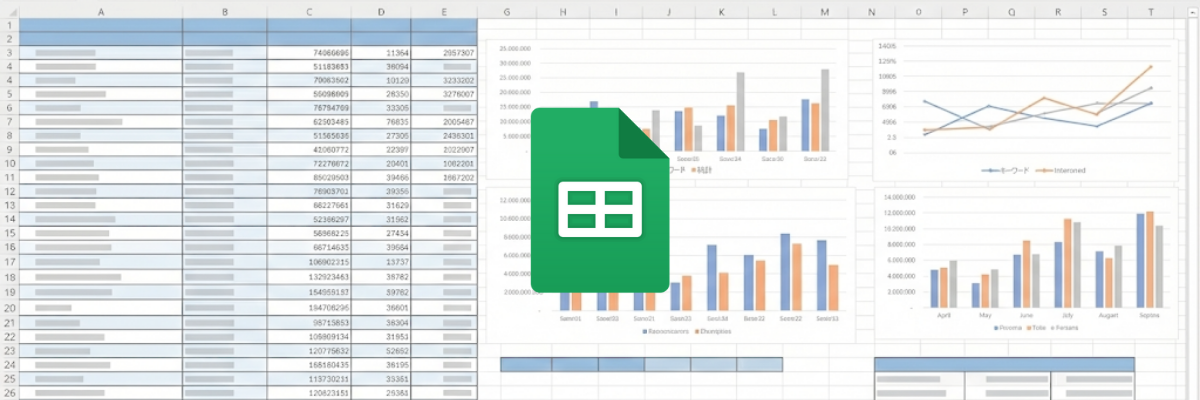Screen dimensions: 1200x400
Task: Click the select-all corner box
Action: 9,11
